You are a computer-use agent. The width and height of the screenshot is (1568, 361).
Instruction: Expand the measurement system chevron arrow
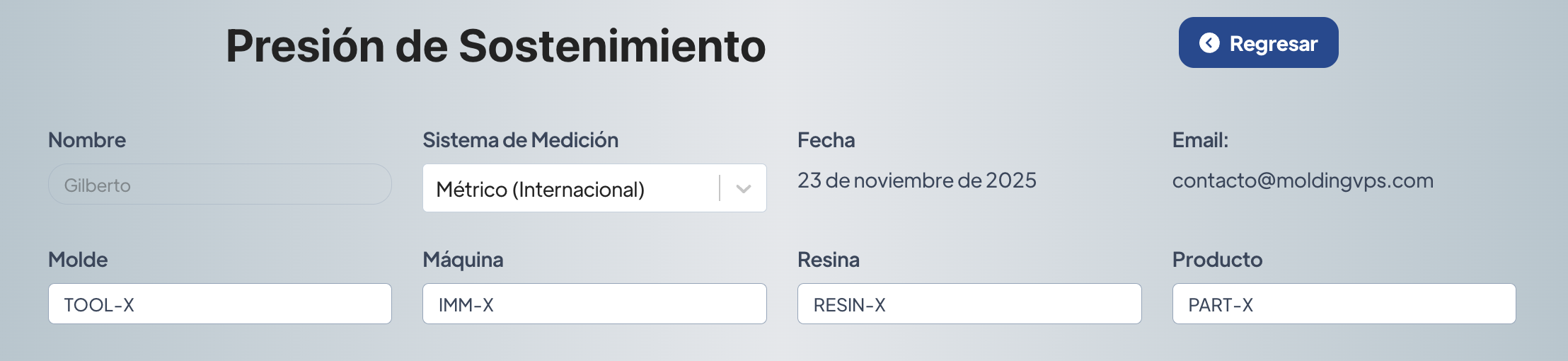tap(743, 188)
